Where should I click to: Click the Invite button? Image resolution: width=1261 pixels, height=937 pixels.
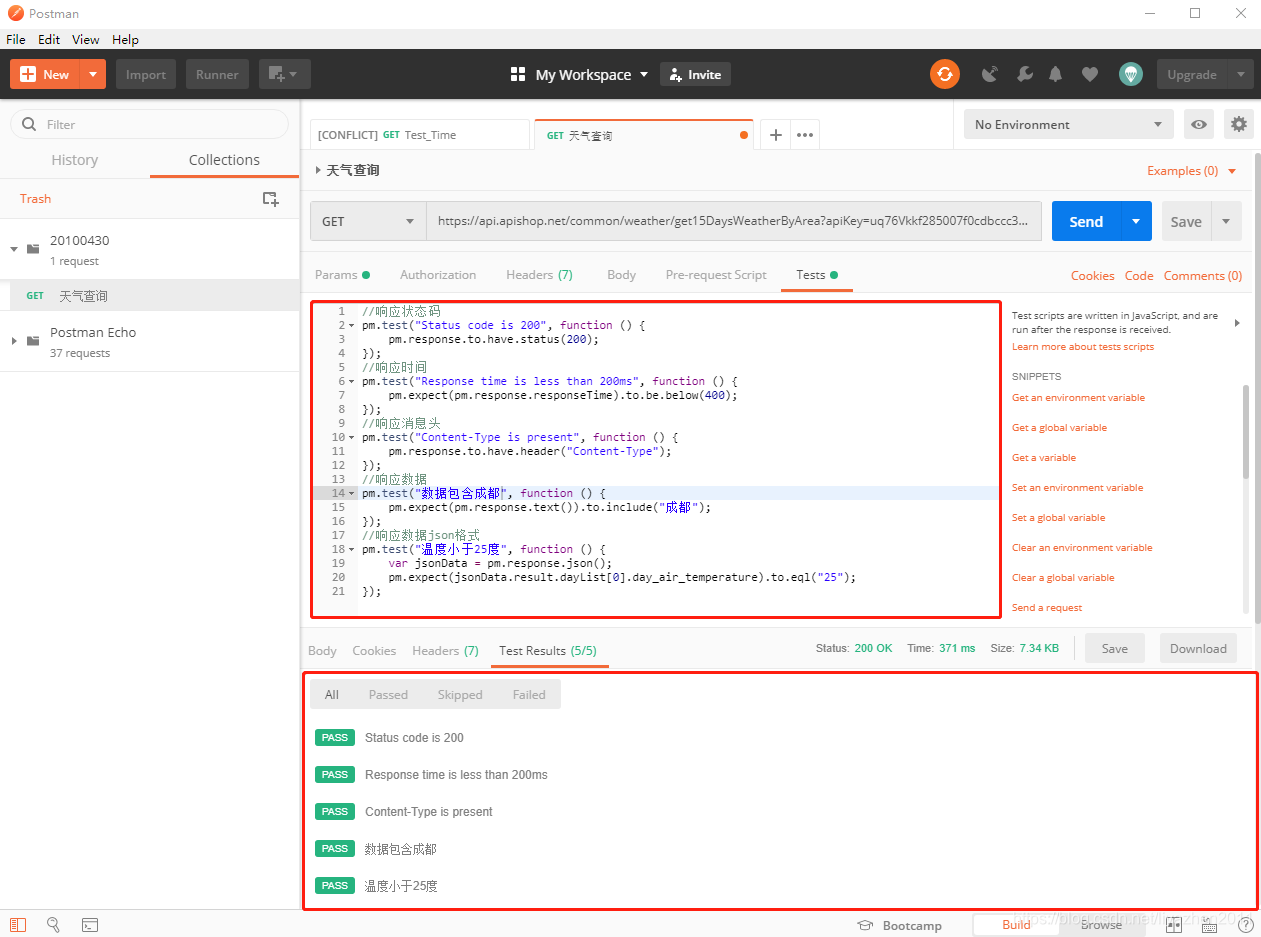click(x=695, y=74)
